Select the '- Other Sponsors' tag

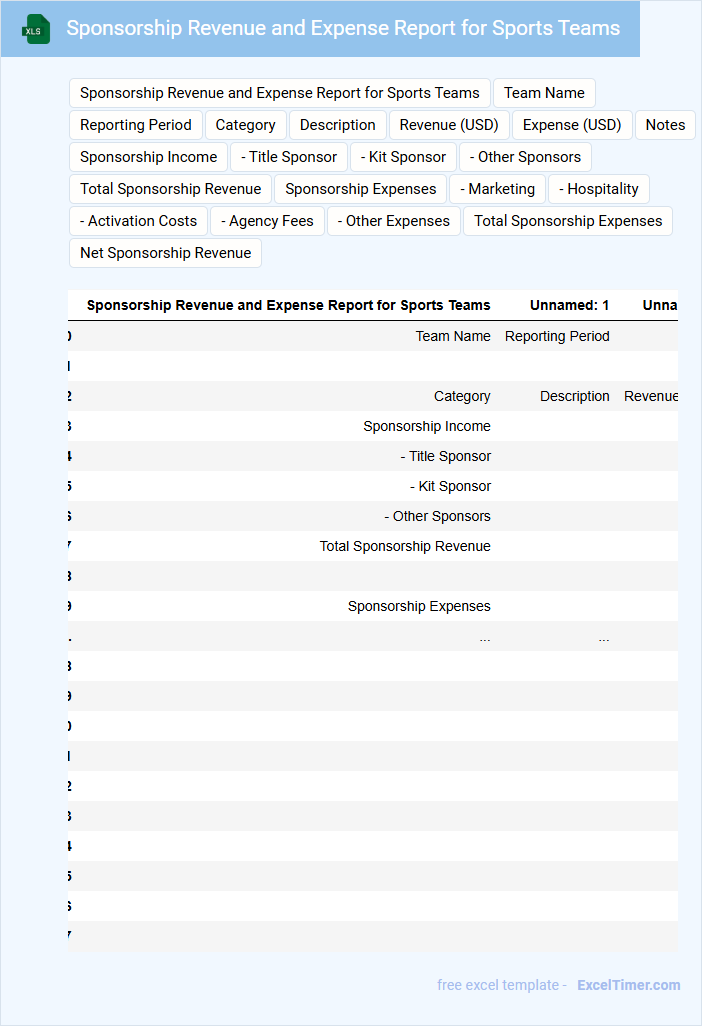pos(525,157)
